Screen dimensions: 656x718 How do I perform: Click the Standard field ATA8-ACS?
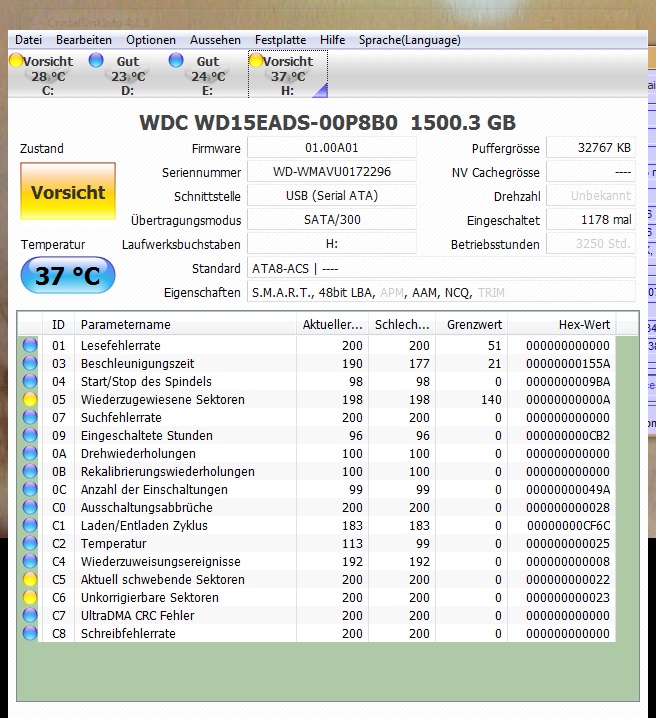pyautogui.click(x=441, y=268)
